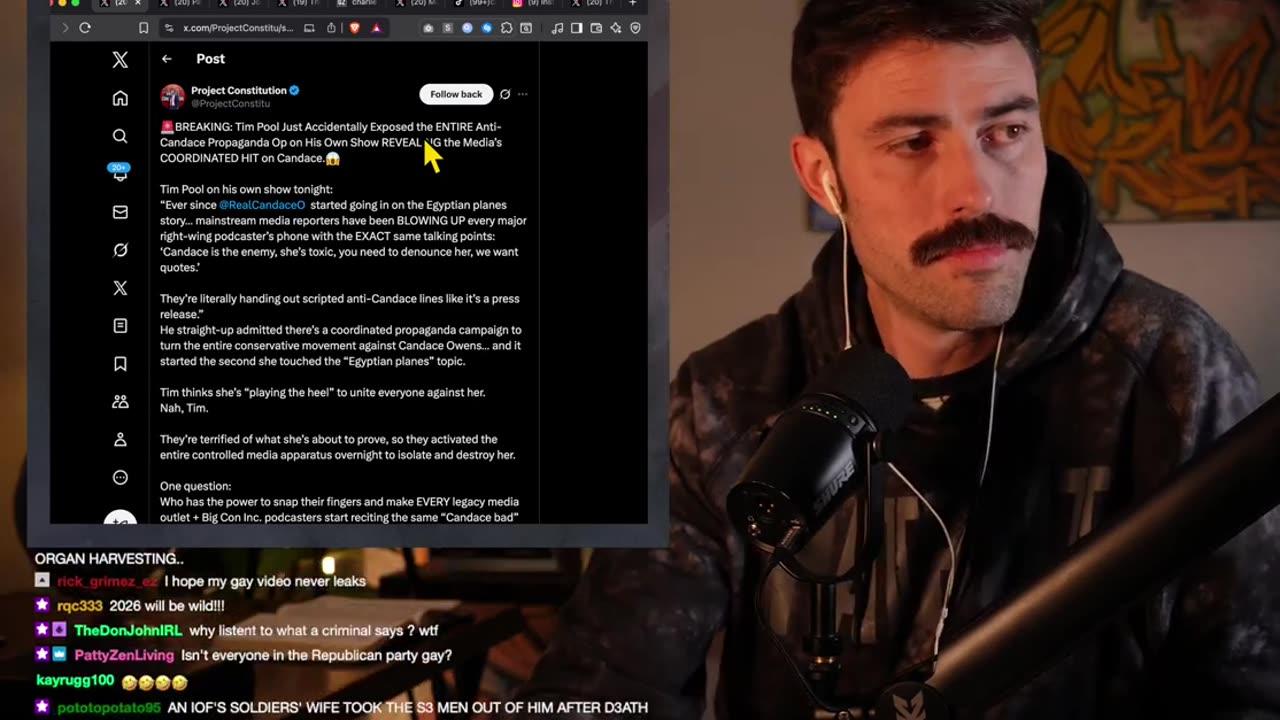Click chat username rqc333

click(82, 606)
